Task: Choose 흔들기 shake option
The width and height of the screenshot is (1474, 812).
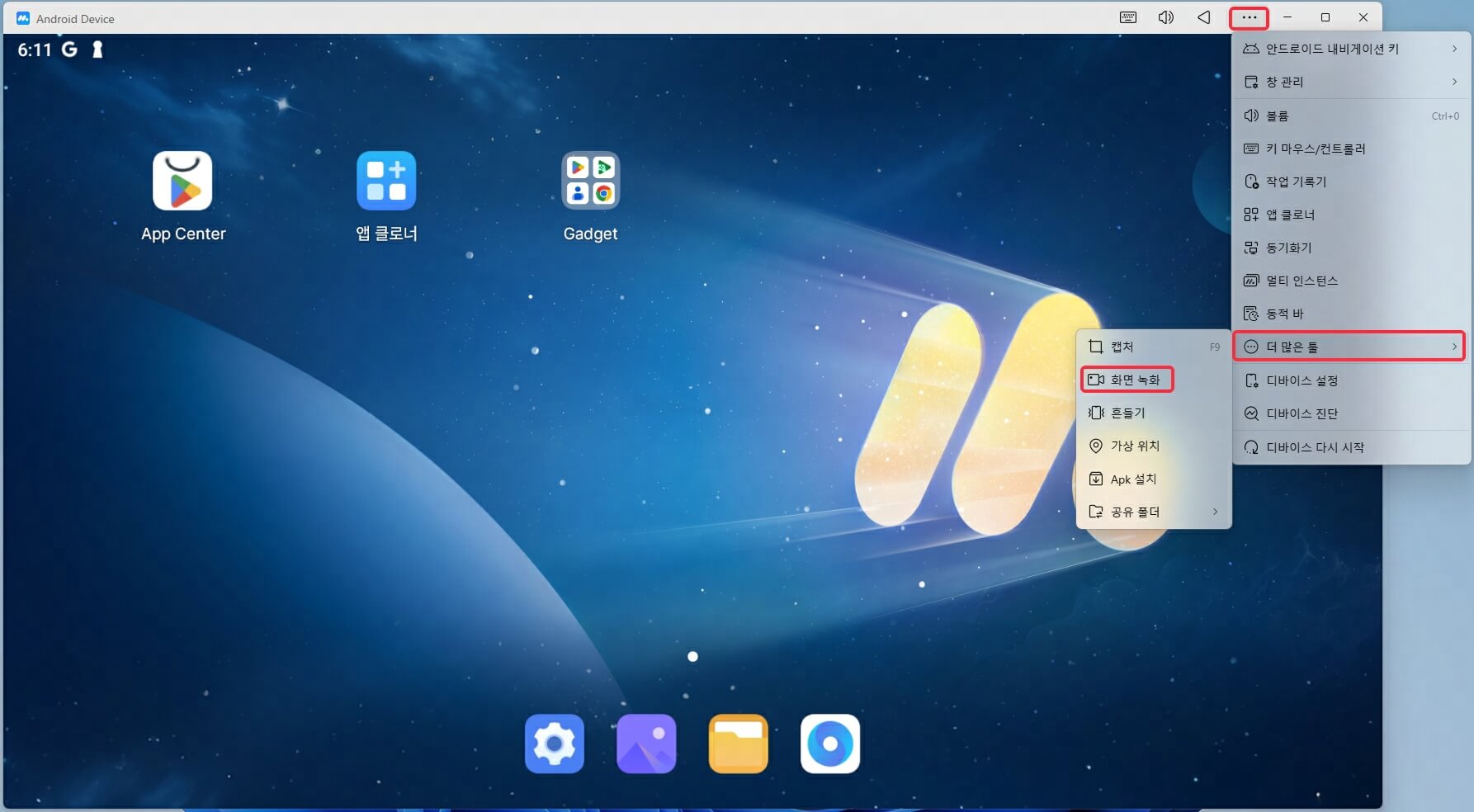Action: tap(1154, 413)
